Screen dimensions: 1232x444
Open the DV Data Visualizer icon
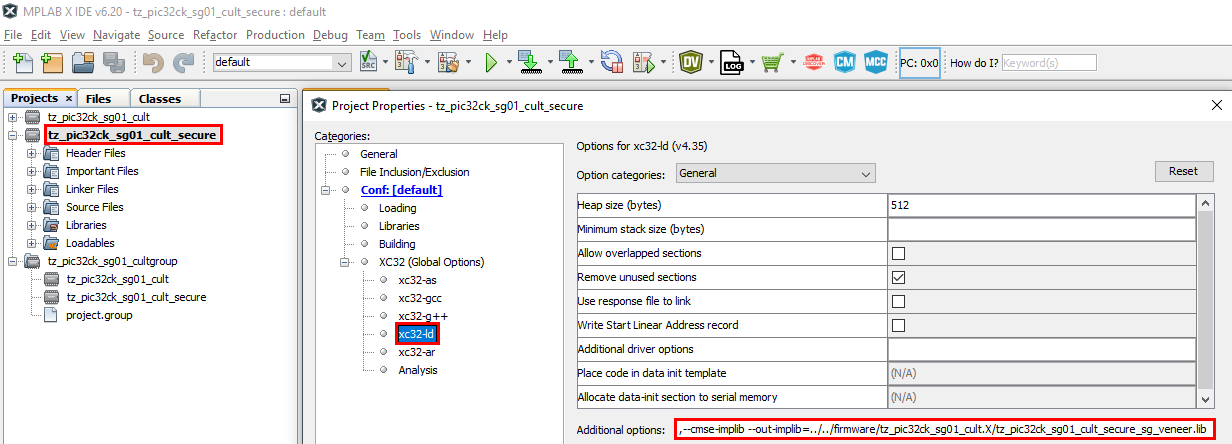tap(691, 62)
